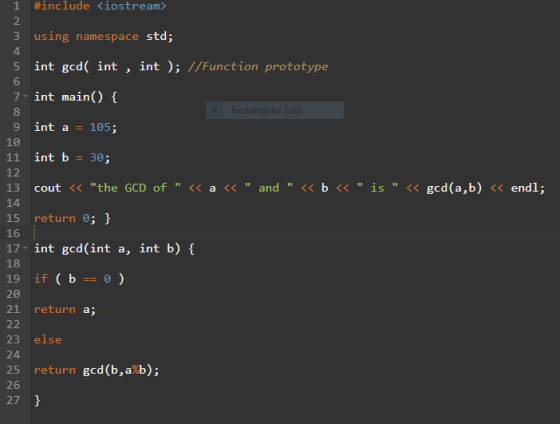Click the string " and " on line 13
This screenshot has width=560, height=424.
[269, 188]
